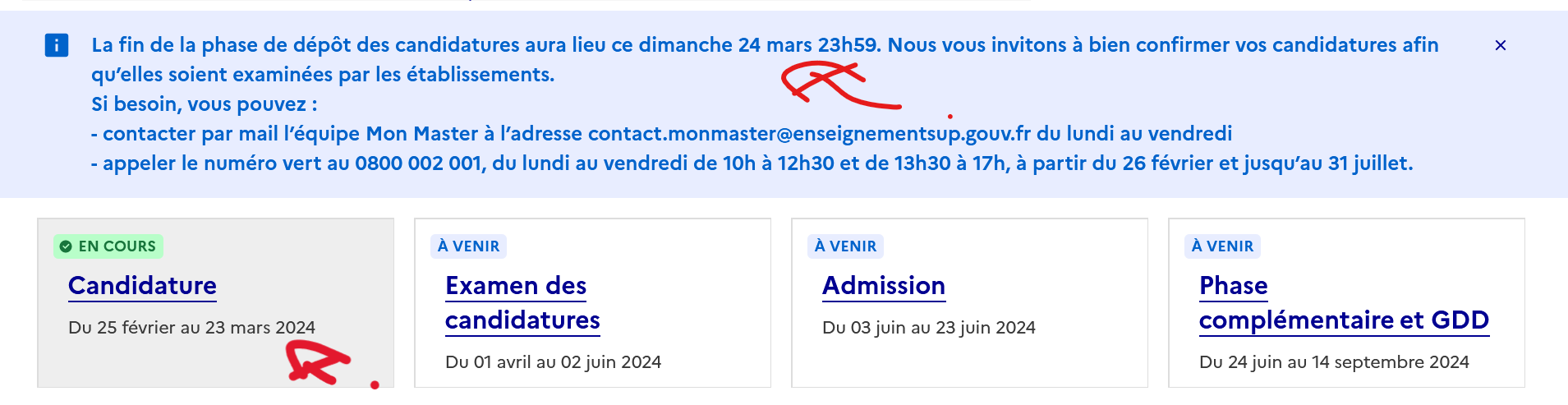Open the Candidature phase link

coord(142,285)
